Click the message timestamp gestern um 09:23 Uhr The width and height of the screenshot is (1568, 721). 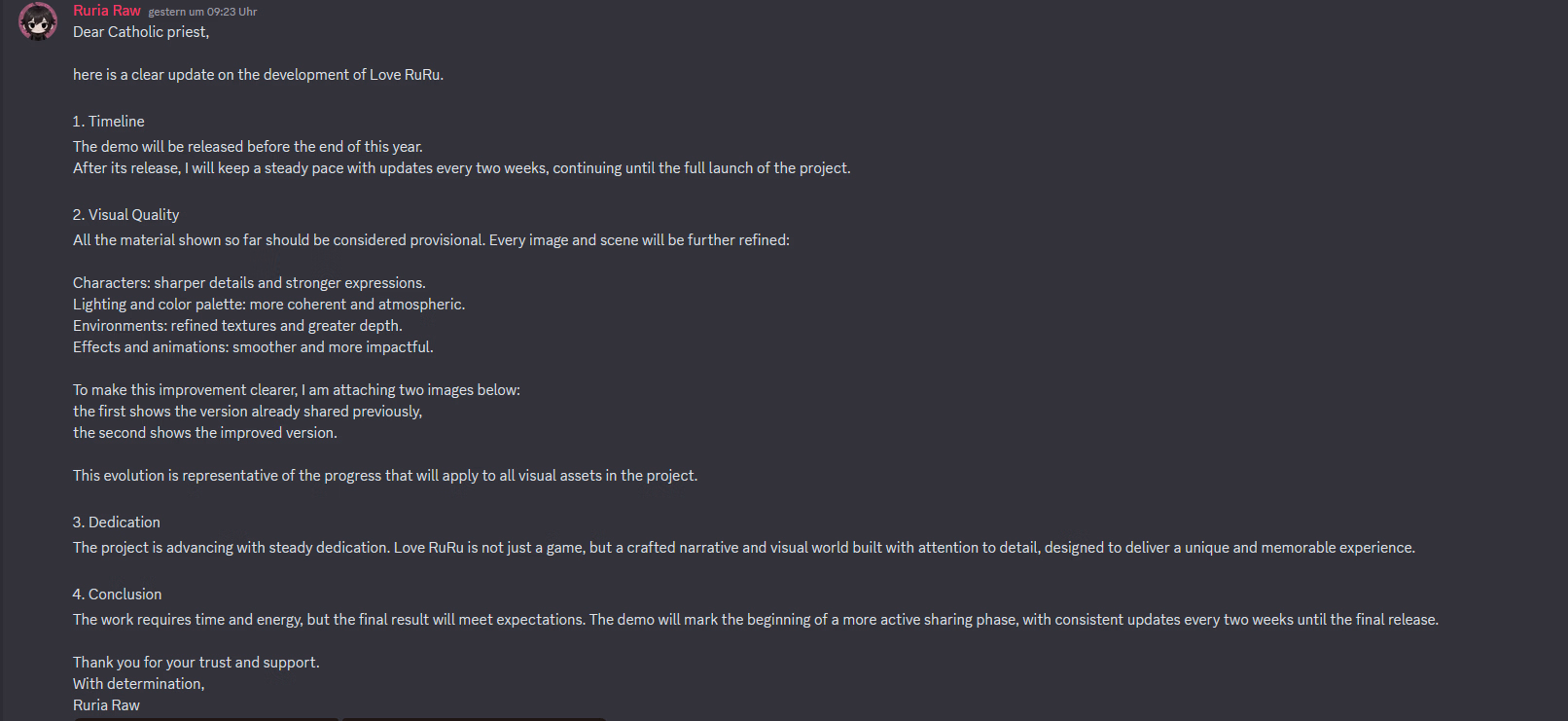(x=202, y=12)
